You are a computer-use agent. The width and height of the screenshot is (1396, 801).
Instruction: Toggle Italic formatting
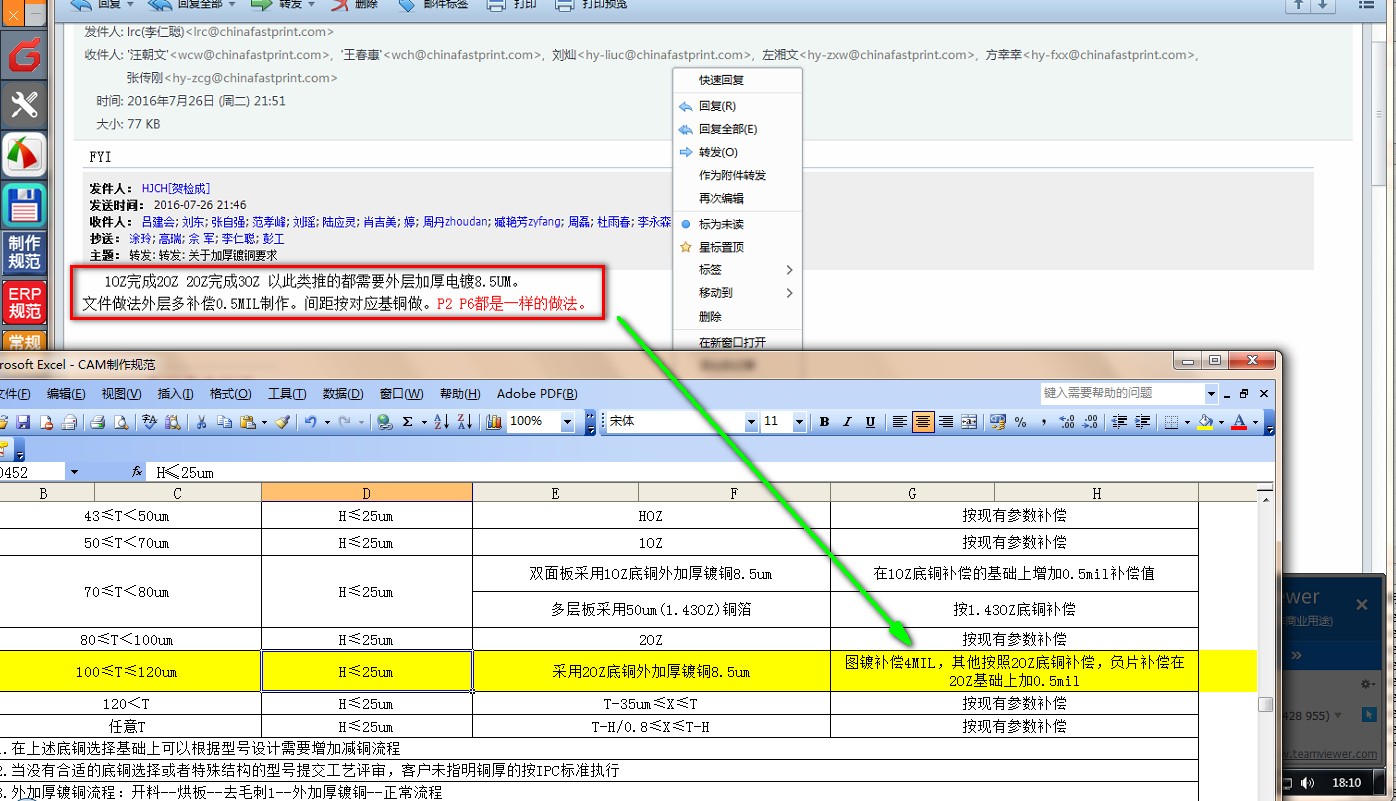pyautogui.click(x=847, y=422)
